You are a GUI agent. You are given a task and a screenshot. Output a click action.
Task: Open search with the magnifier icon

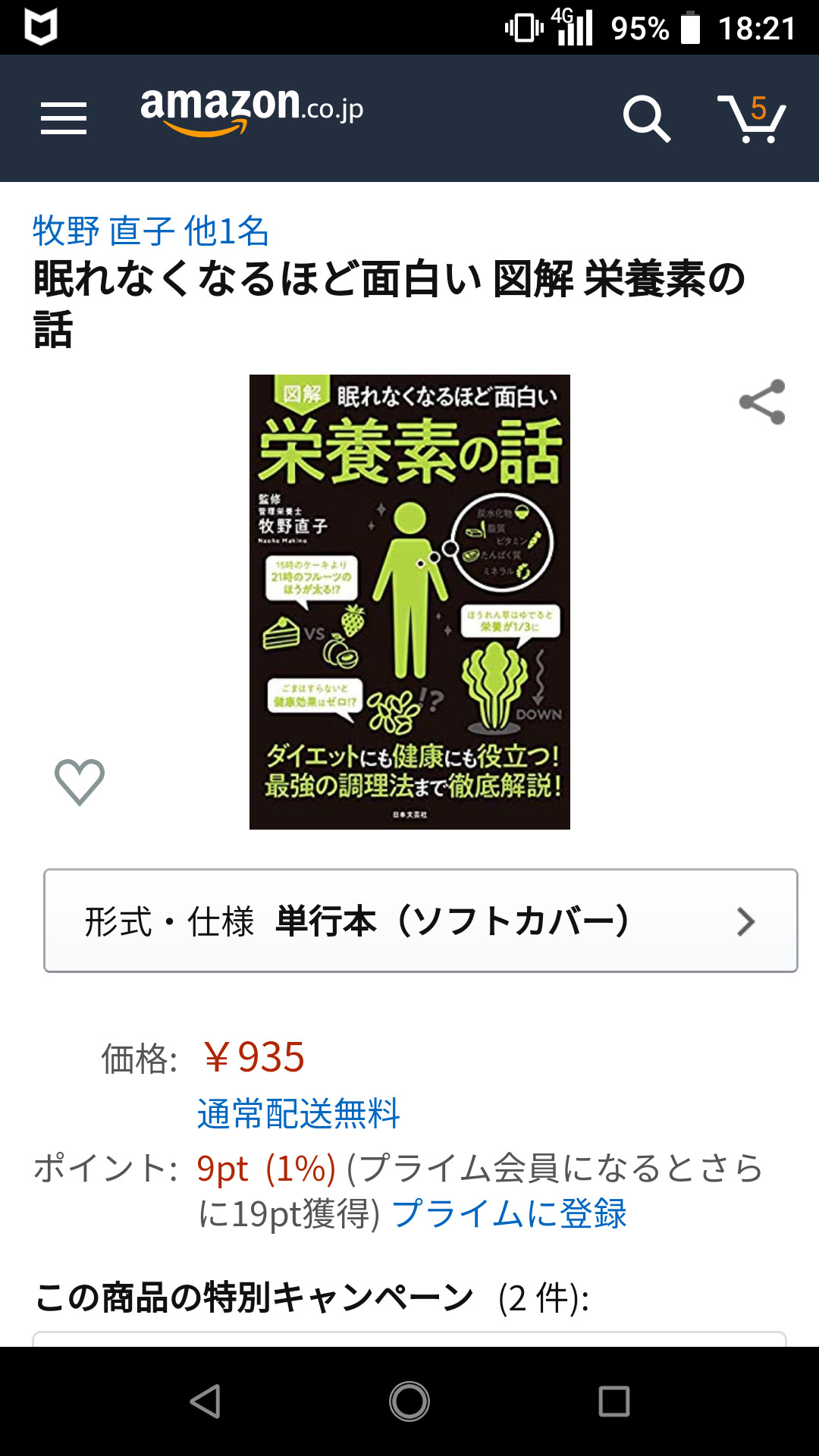647,118
